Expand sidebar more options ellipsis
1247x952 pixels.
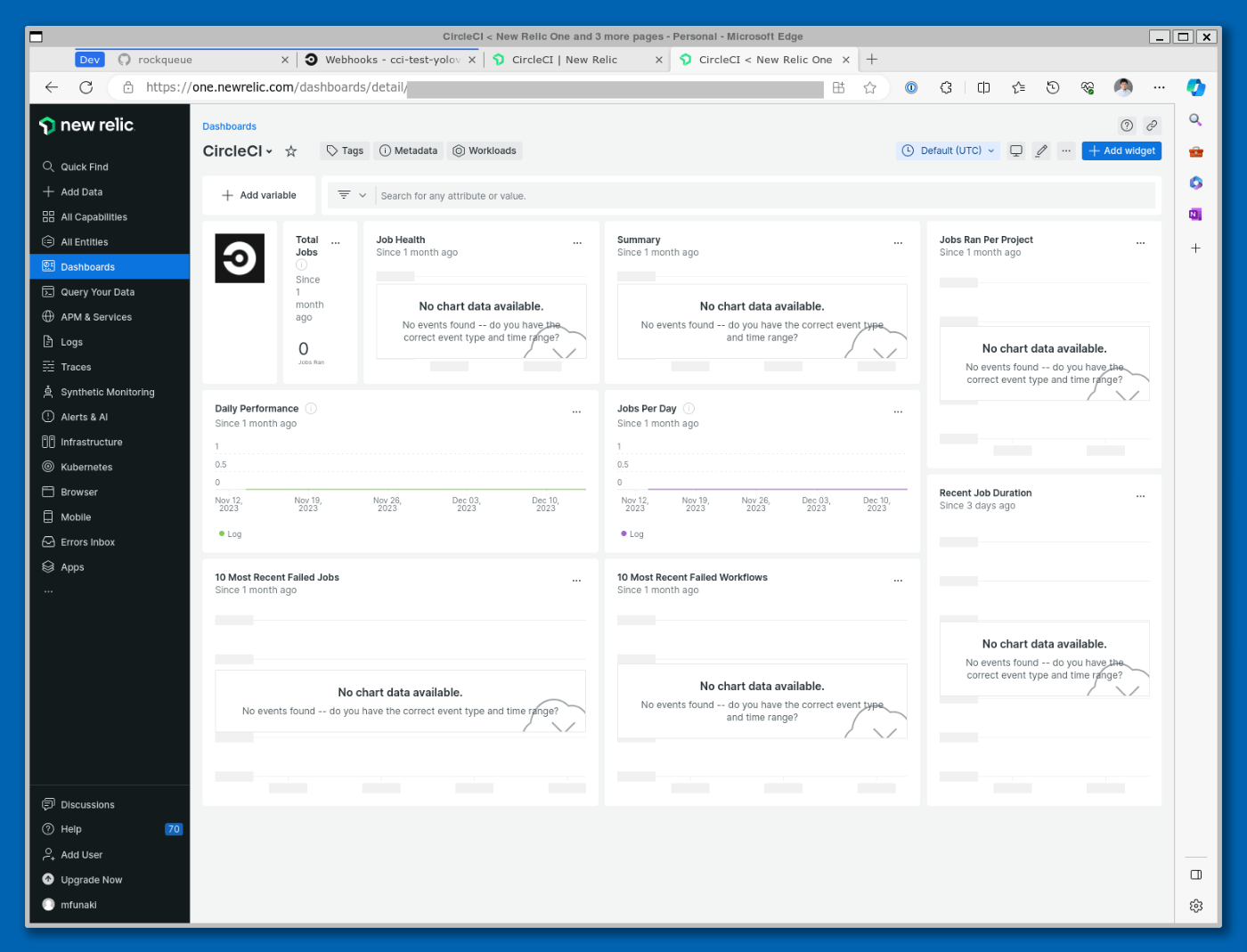[48, 591]
